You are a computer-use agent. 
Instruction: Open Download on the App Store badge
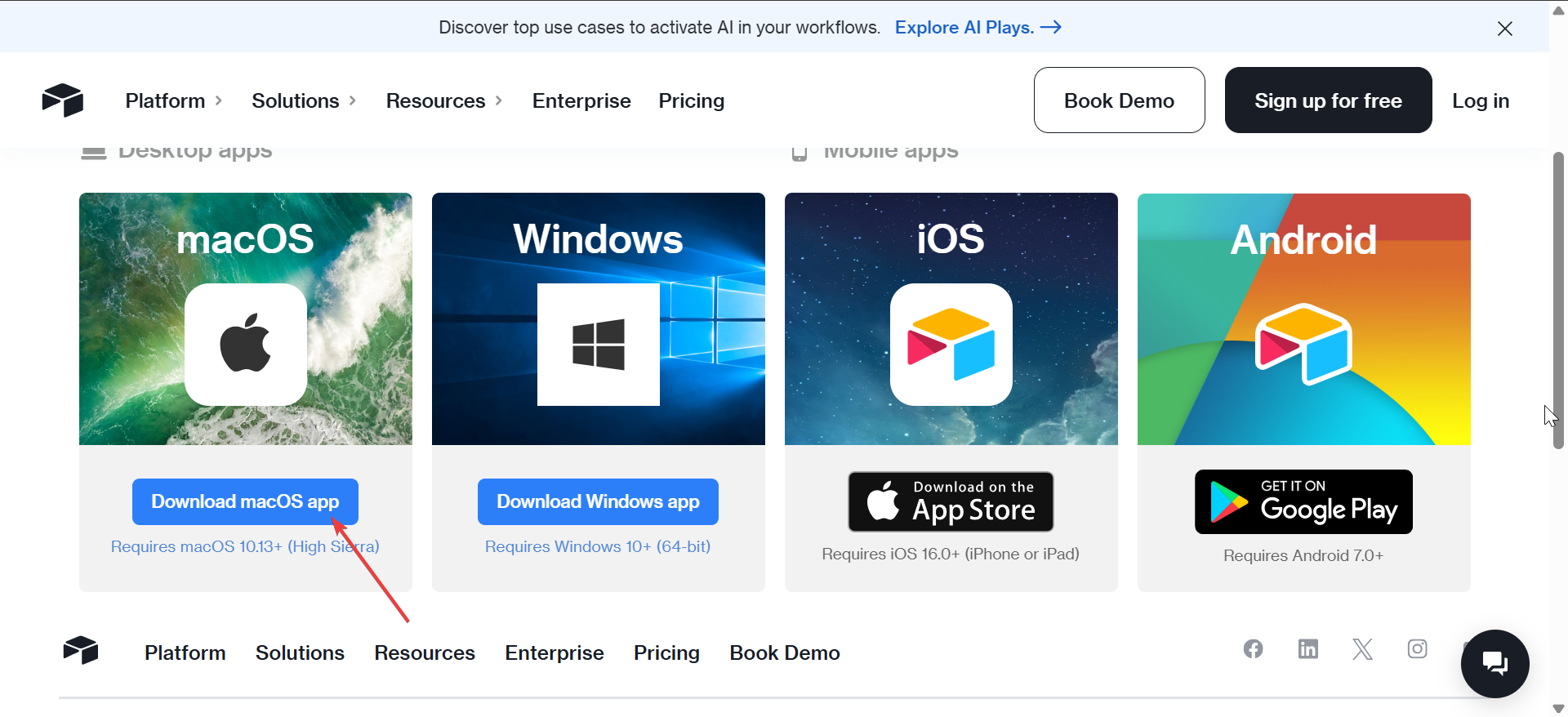[x=951, y=501]
